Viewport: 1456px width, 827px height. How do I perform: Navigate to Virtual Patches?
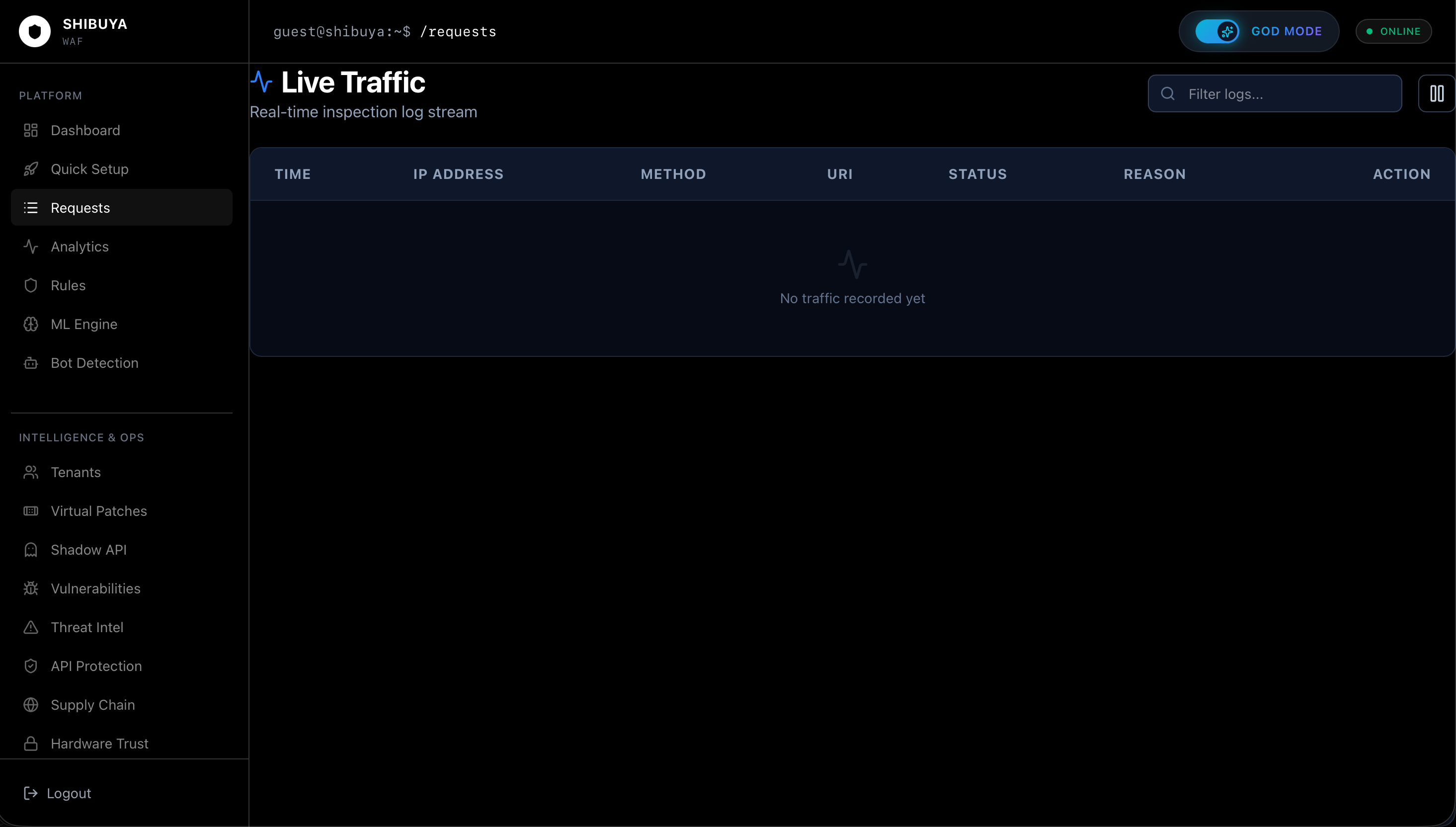coord(98,511)
